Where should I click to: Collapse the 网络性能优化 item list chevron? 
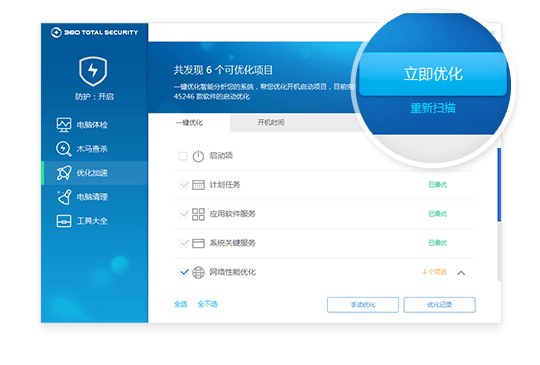point(461,273)
